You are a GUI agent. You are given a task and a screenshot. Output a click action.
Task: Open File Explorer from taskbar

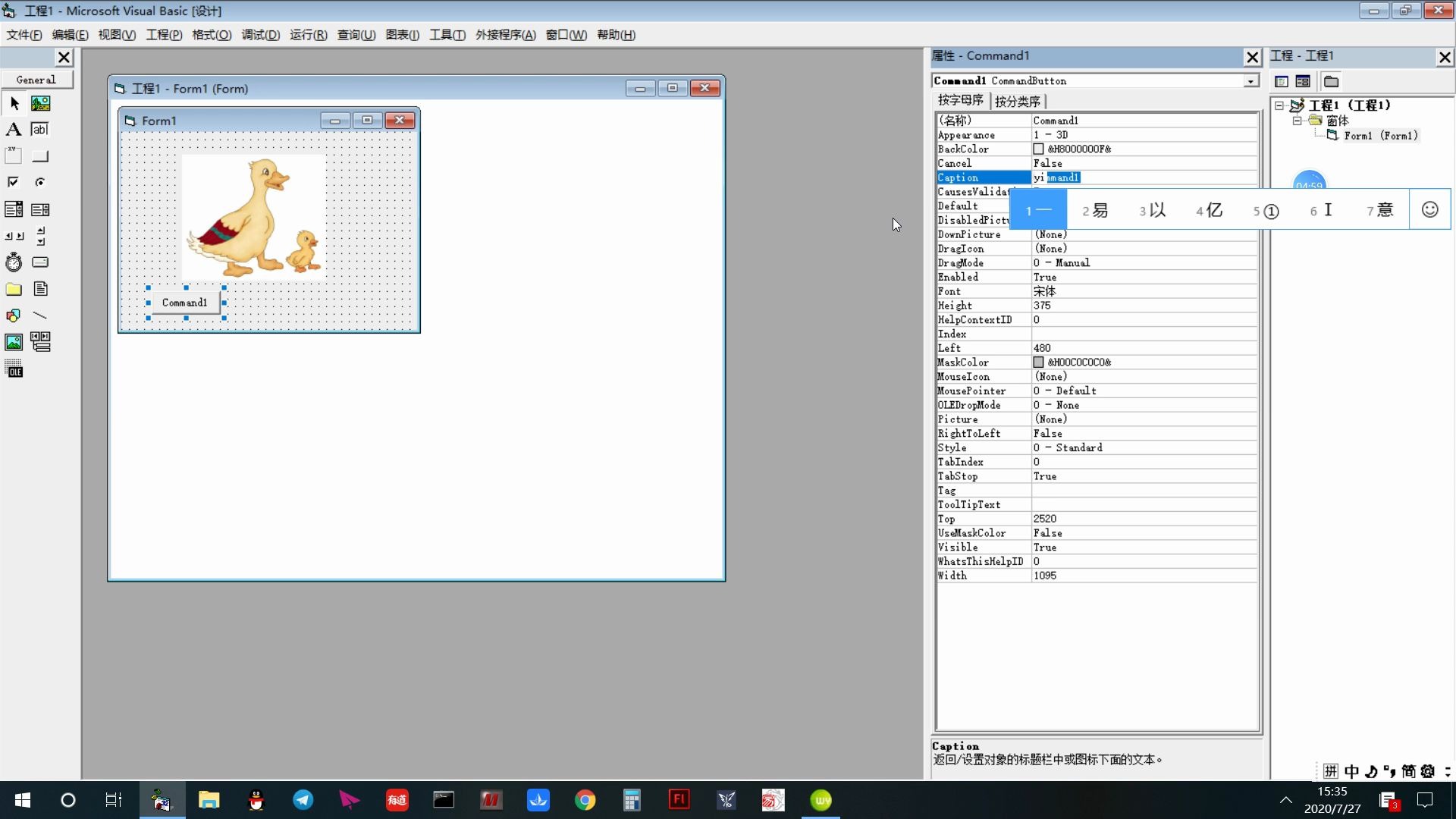(209, 800)
